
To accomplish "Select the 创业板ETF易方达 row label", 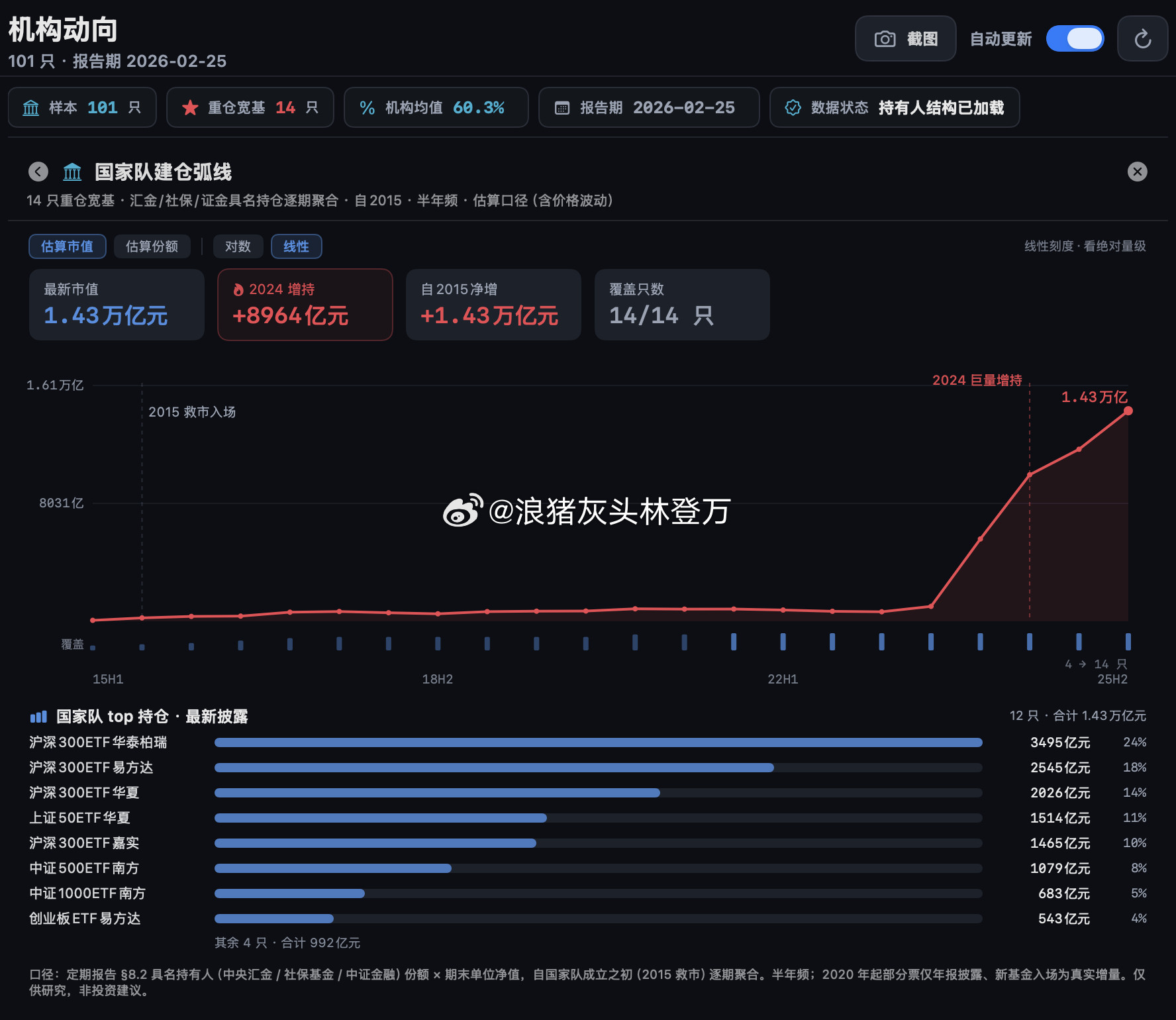I will [x=85, y=919].
